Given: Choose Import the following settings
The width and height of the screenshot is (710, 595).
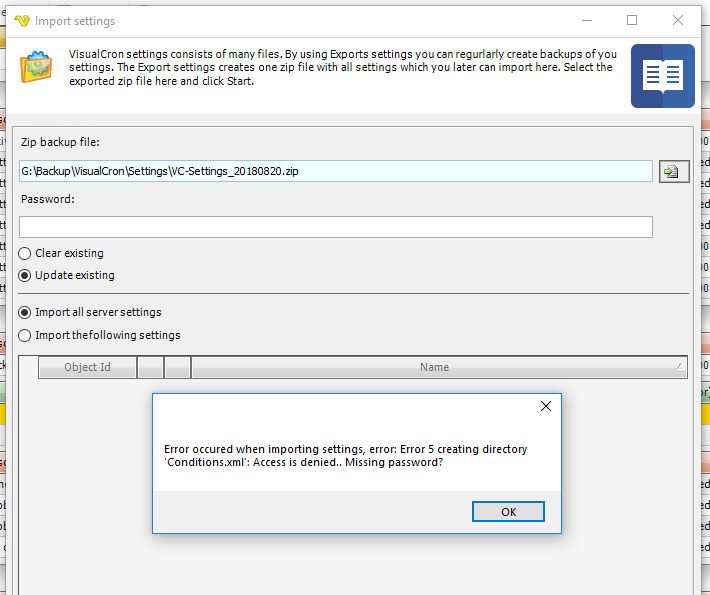Looking at the screenshot, I should [x=25, y=335].
